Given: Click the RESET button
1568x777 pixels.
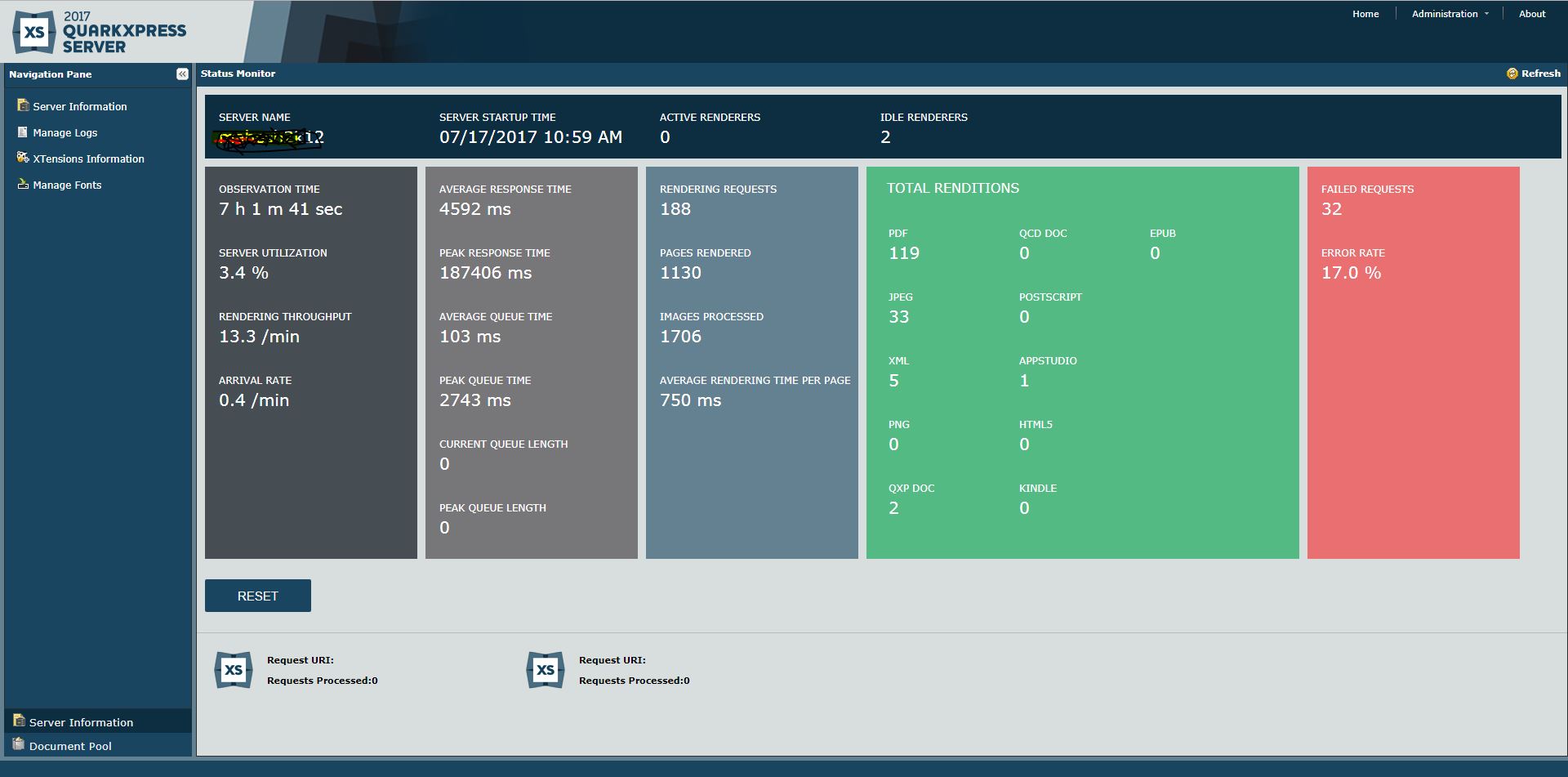Looking at the screenshot, I should [x=258, y=596].
